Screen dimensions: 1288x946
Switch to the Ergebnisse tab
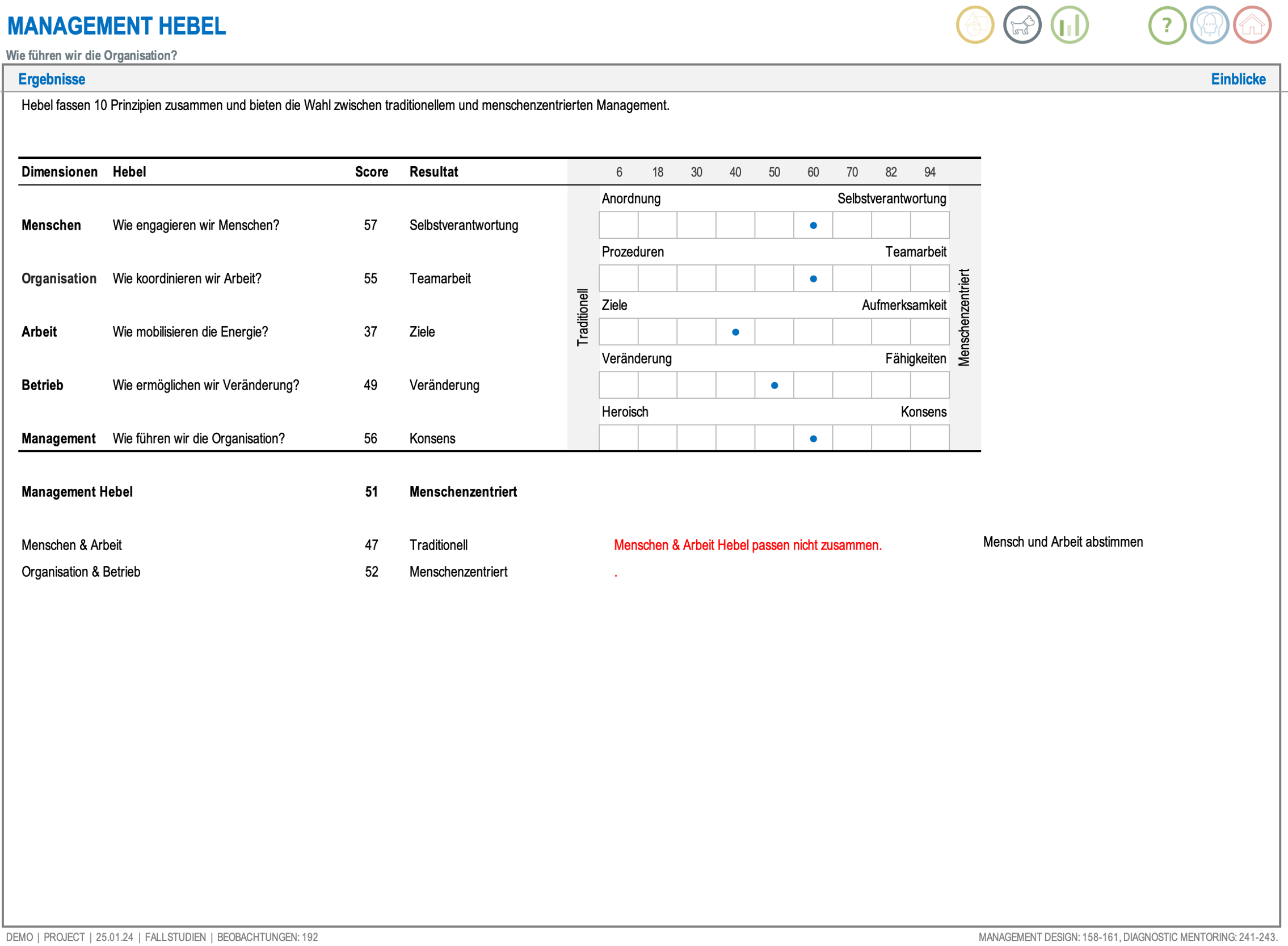[52, 79]
